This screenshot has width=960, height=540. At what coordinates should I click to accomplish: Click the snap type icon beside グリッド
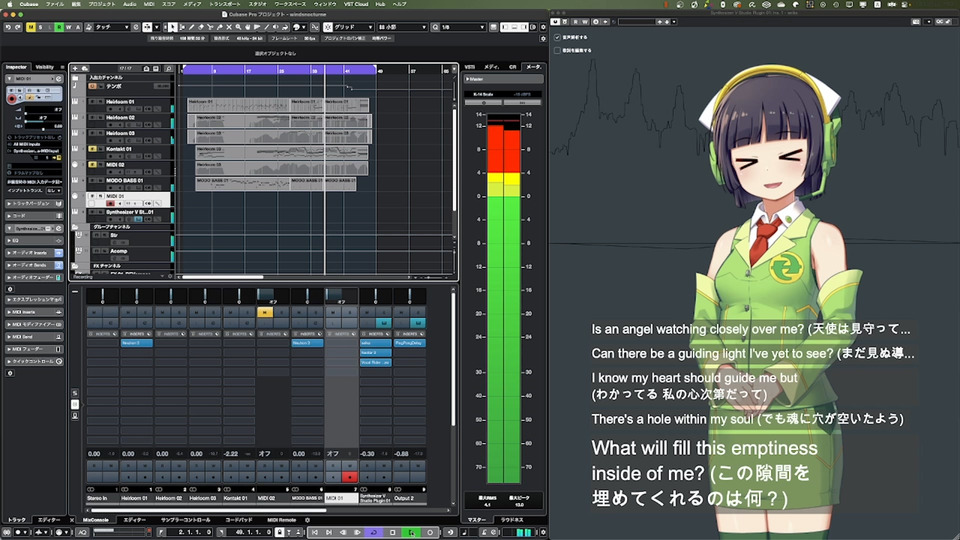pos(328,28)
